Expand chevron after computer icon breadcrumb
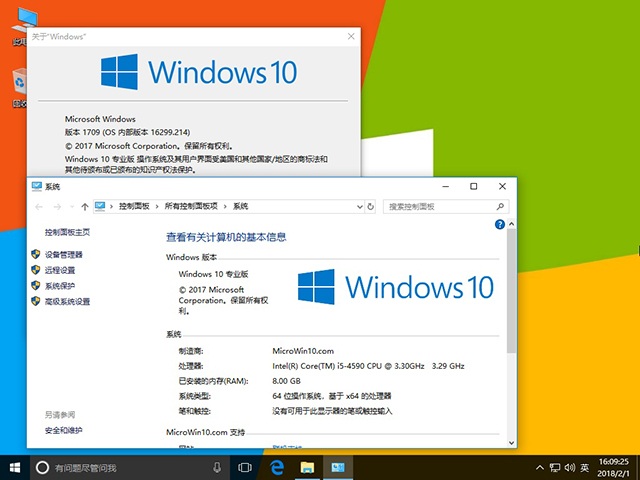This screenshot has height=480, width=640. click(111, 207)
